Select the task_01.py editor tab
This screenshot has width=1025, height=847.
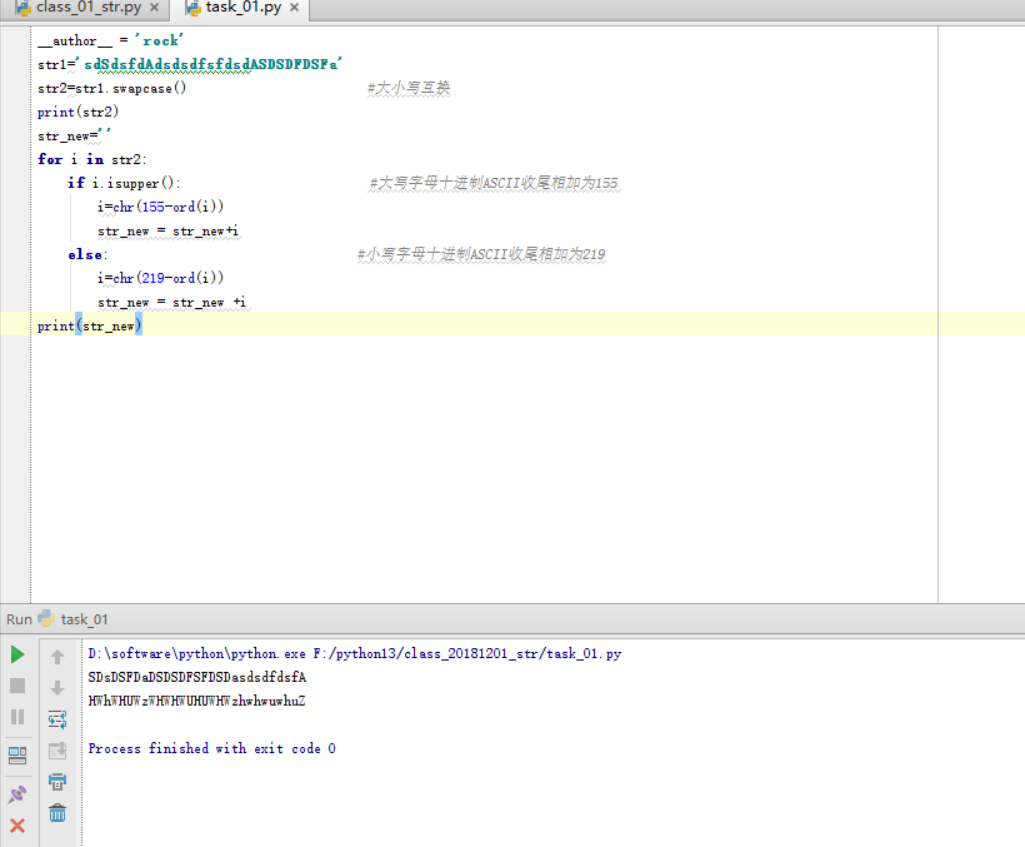(244, 8)
